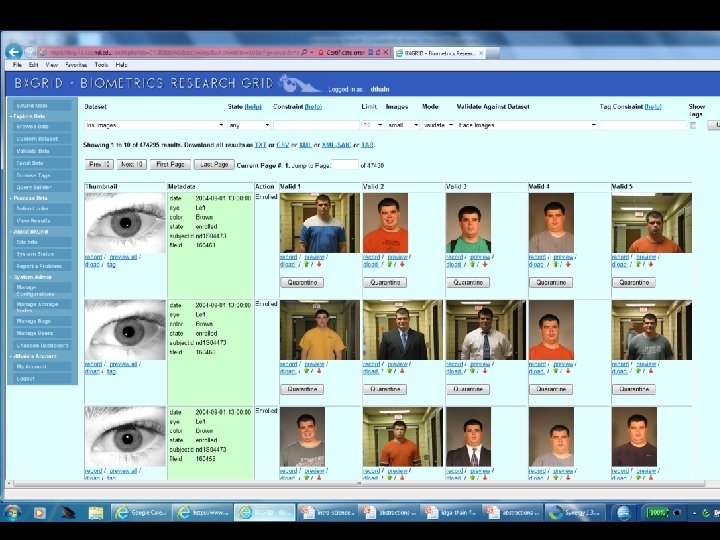Click the Constraint text field
Viewport: 720px width, 540px height.
coord(316,125)
